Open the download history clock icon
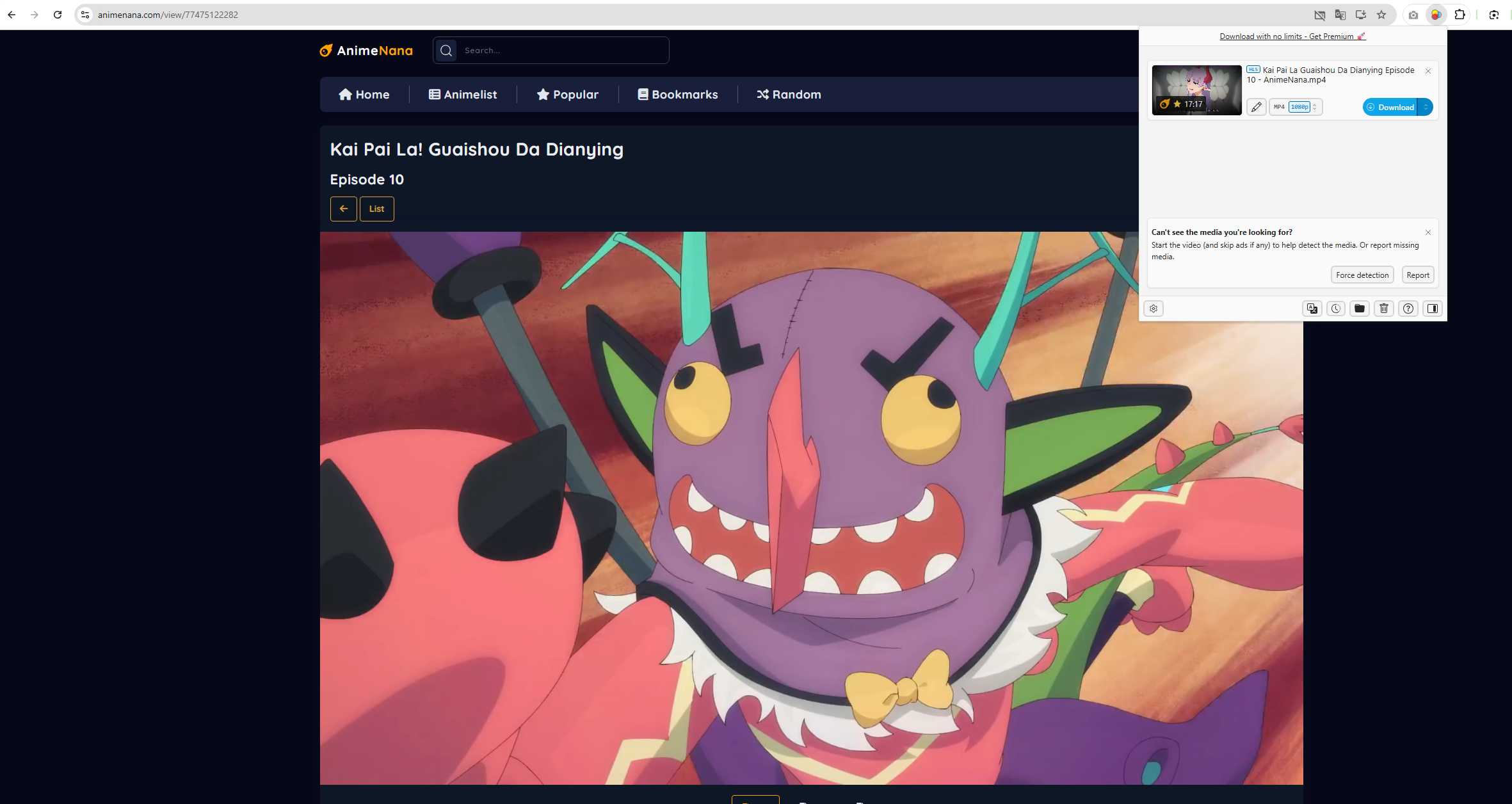This screenshot has height=804, width=1512. click(x=1336, y=309)
